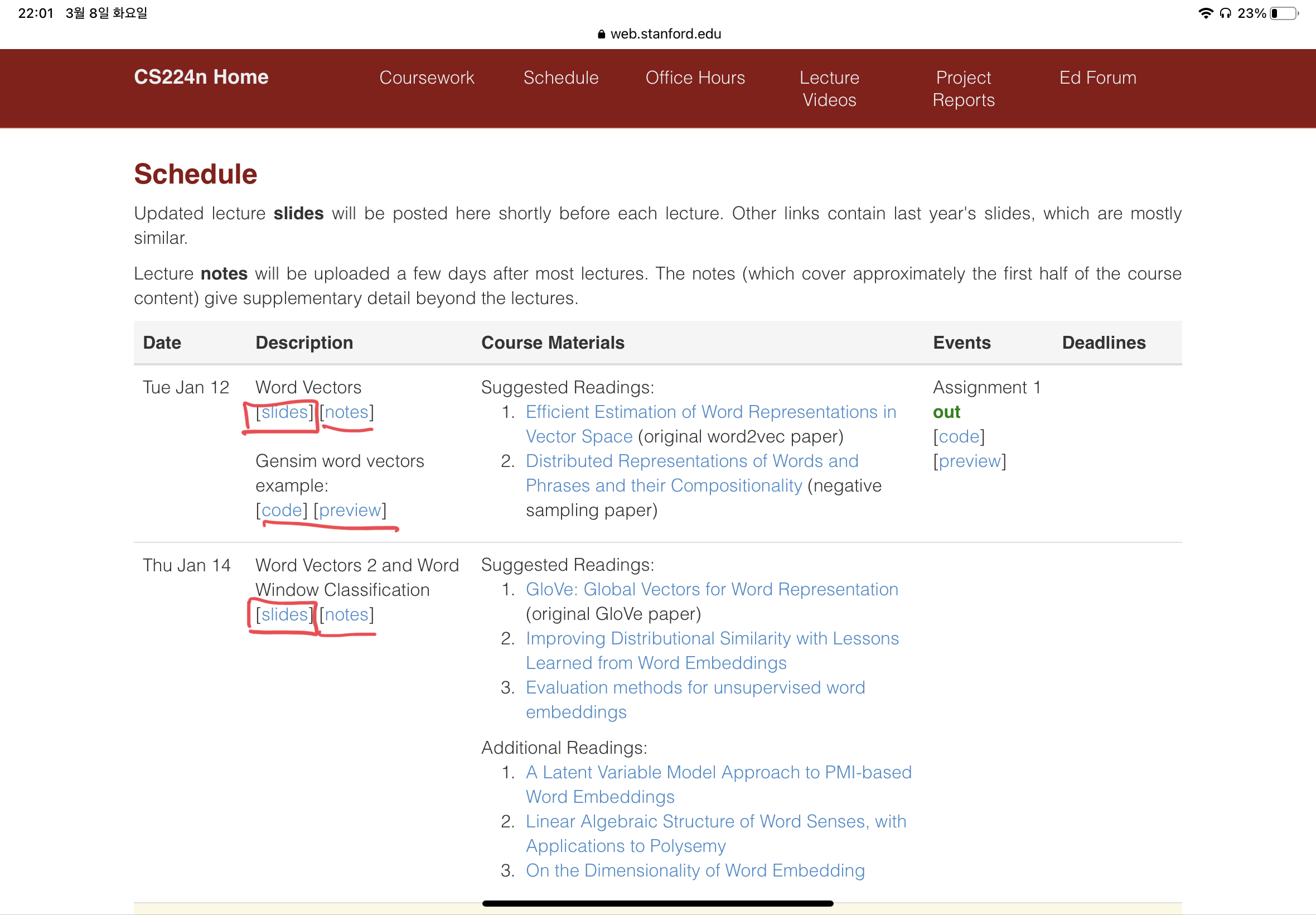Go to the Schedule nav item
1316x915 pixels.
pyautogui.click(x=560, y=78)
